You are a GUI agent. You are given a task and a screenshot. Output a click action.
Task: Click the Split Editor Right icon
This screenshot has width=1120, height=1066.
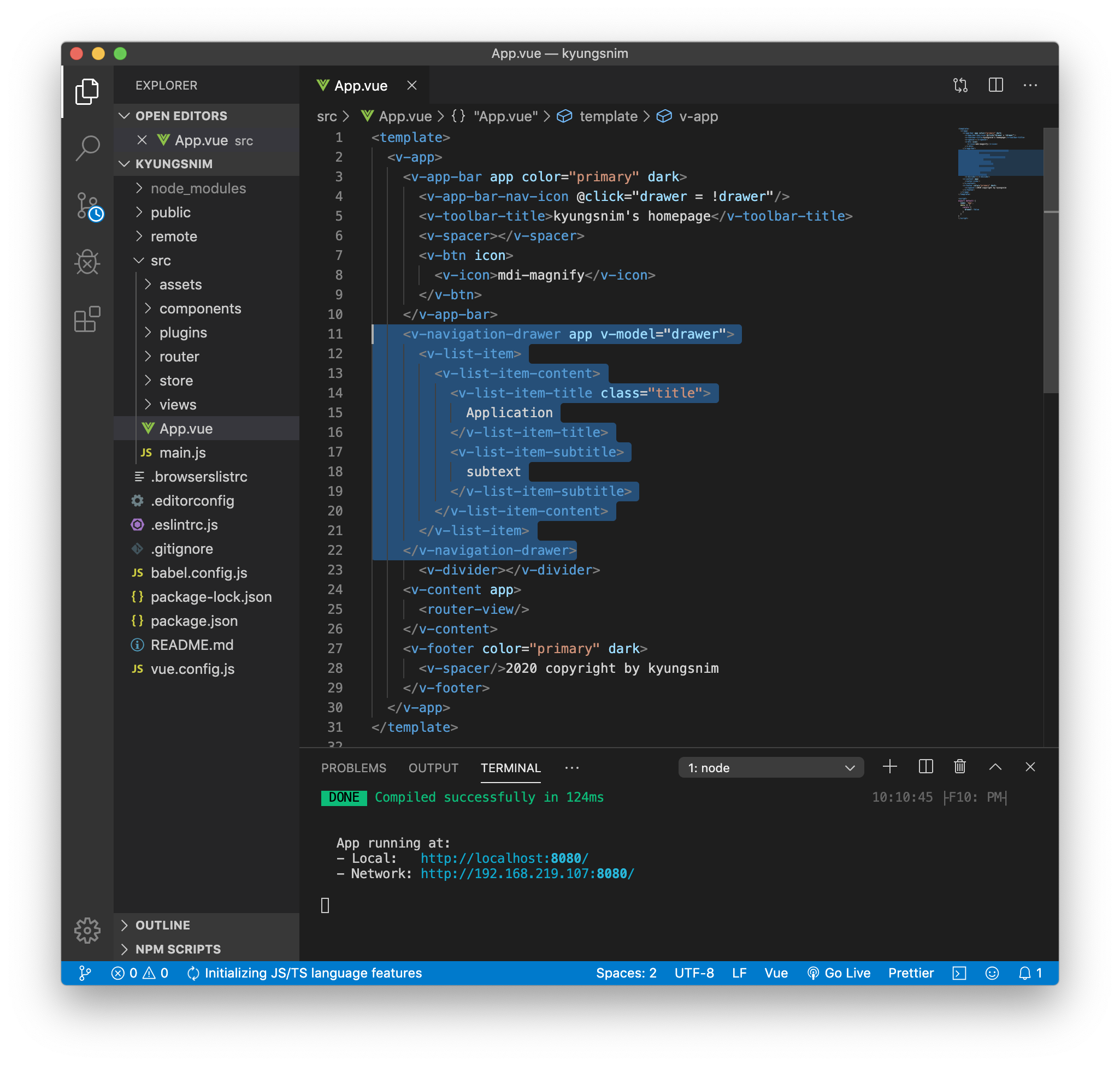pyautogui.click(x=995, y=85)
